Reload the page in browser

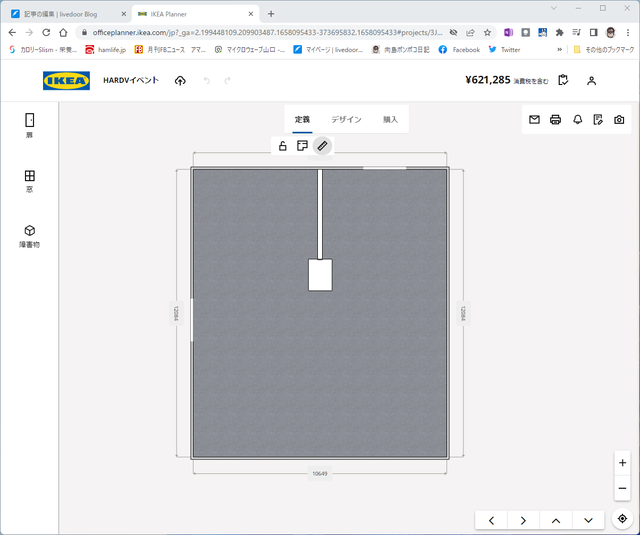coord(46,32)
